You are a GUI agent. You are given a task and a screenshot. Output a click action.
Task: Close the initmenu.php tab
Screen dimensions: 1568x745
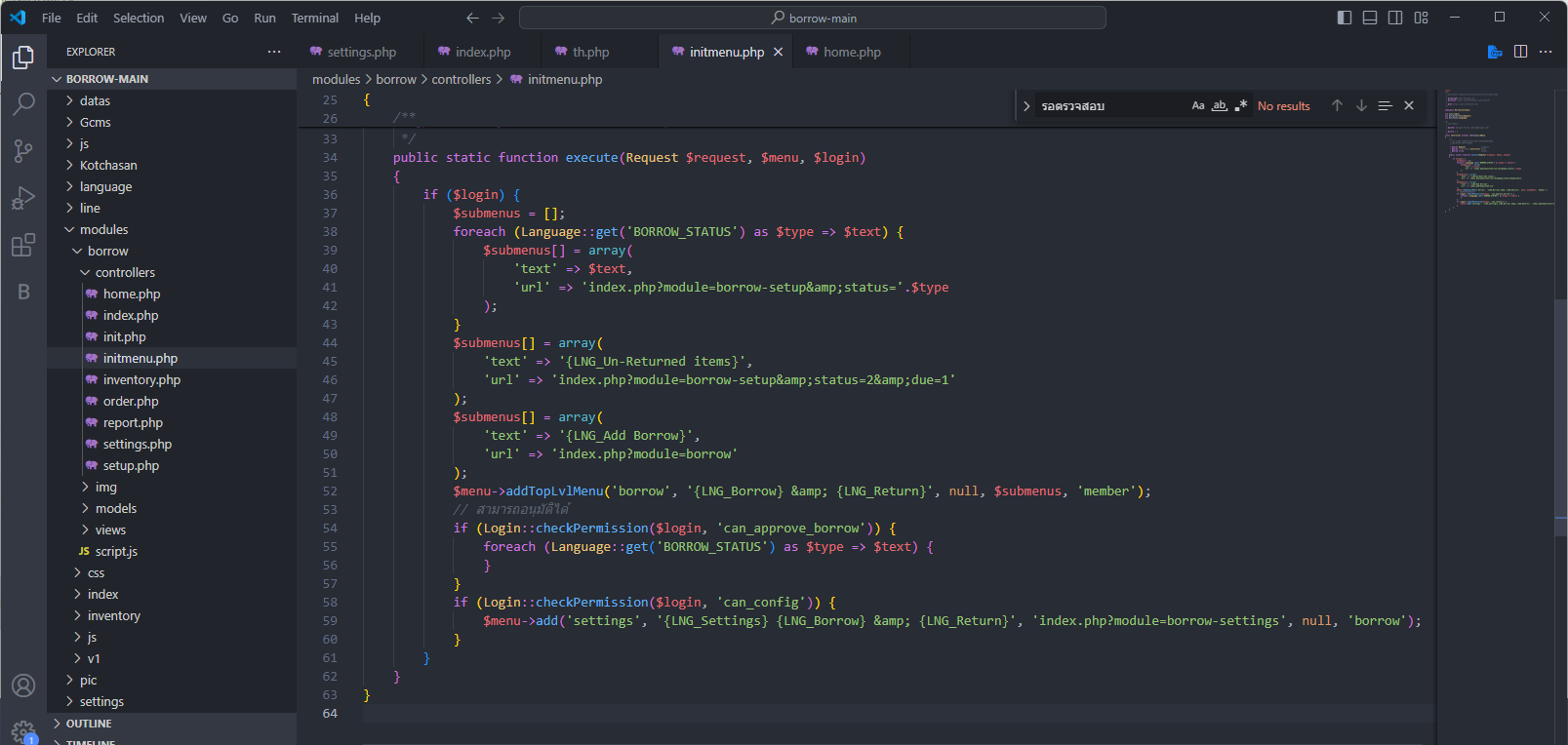tap(778, 52)
